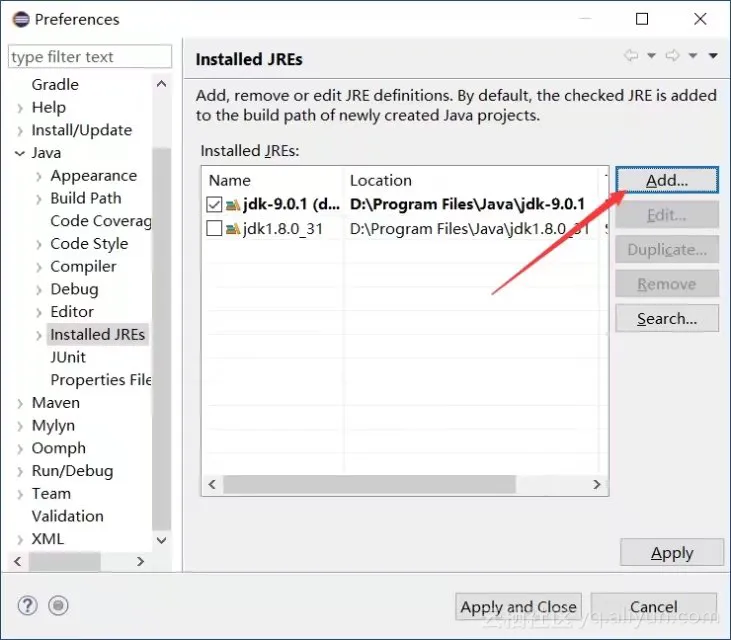Select the jdk1.8.0_31 name cell

pos(283,229)
